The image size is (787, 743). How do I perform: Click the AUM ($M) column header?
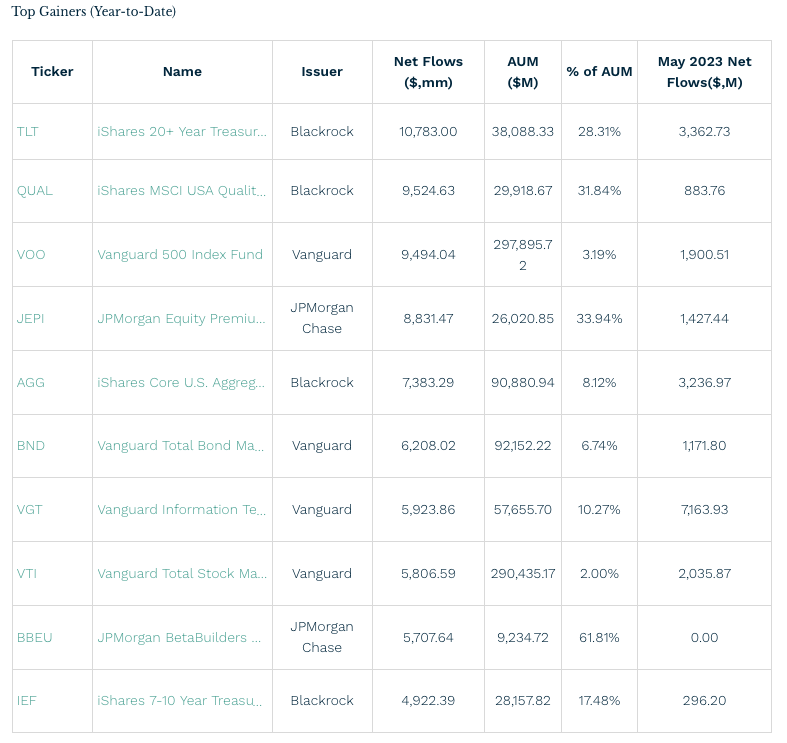[x=522, y=72]
